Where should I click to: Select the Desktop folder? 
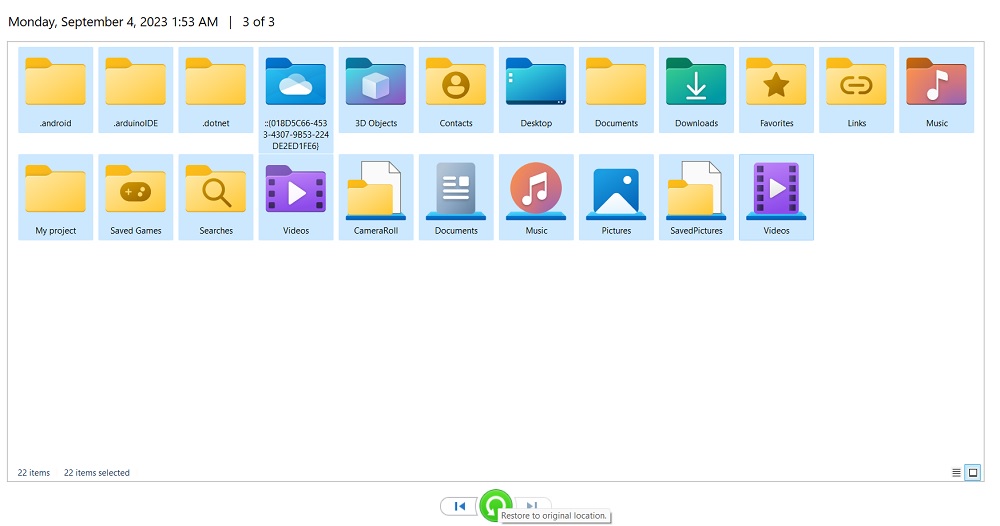click(x=536, y=90)
